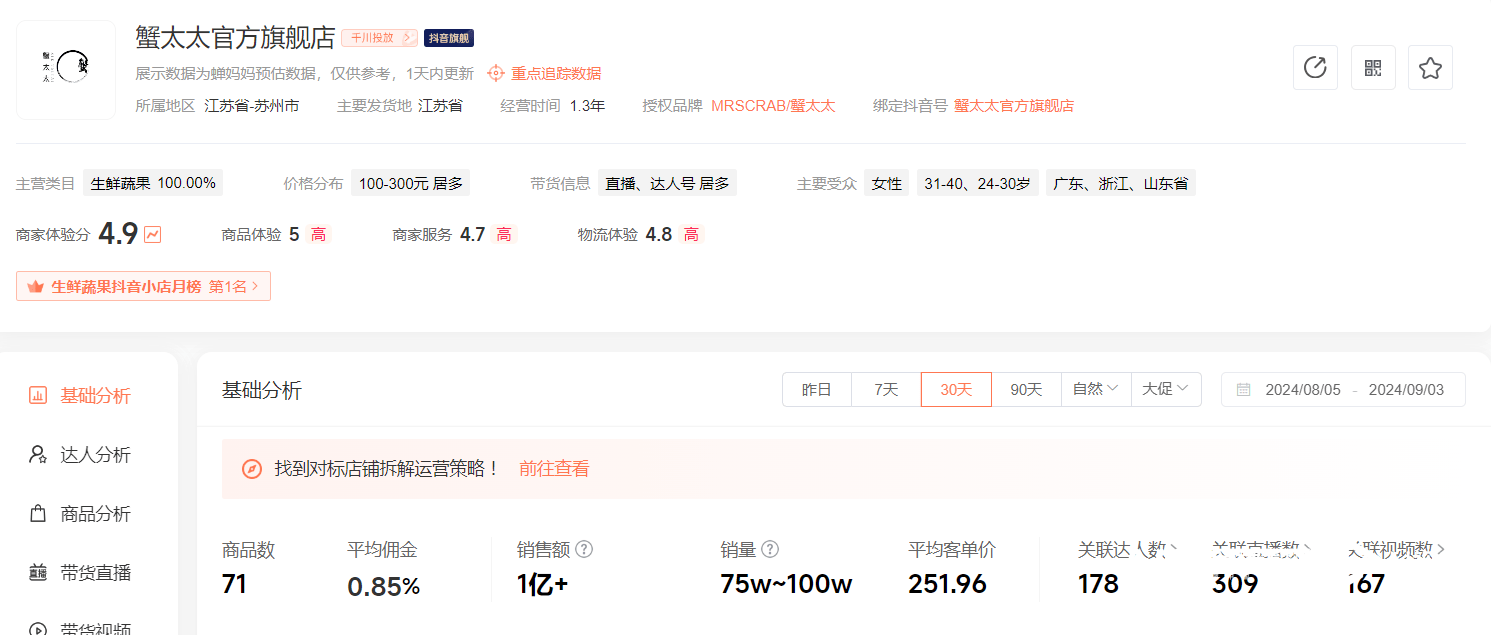Open 生鲜蔬果抖音小店月榜 第1名 ranking

click(143, 286)
